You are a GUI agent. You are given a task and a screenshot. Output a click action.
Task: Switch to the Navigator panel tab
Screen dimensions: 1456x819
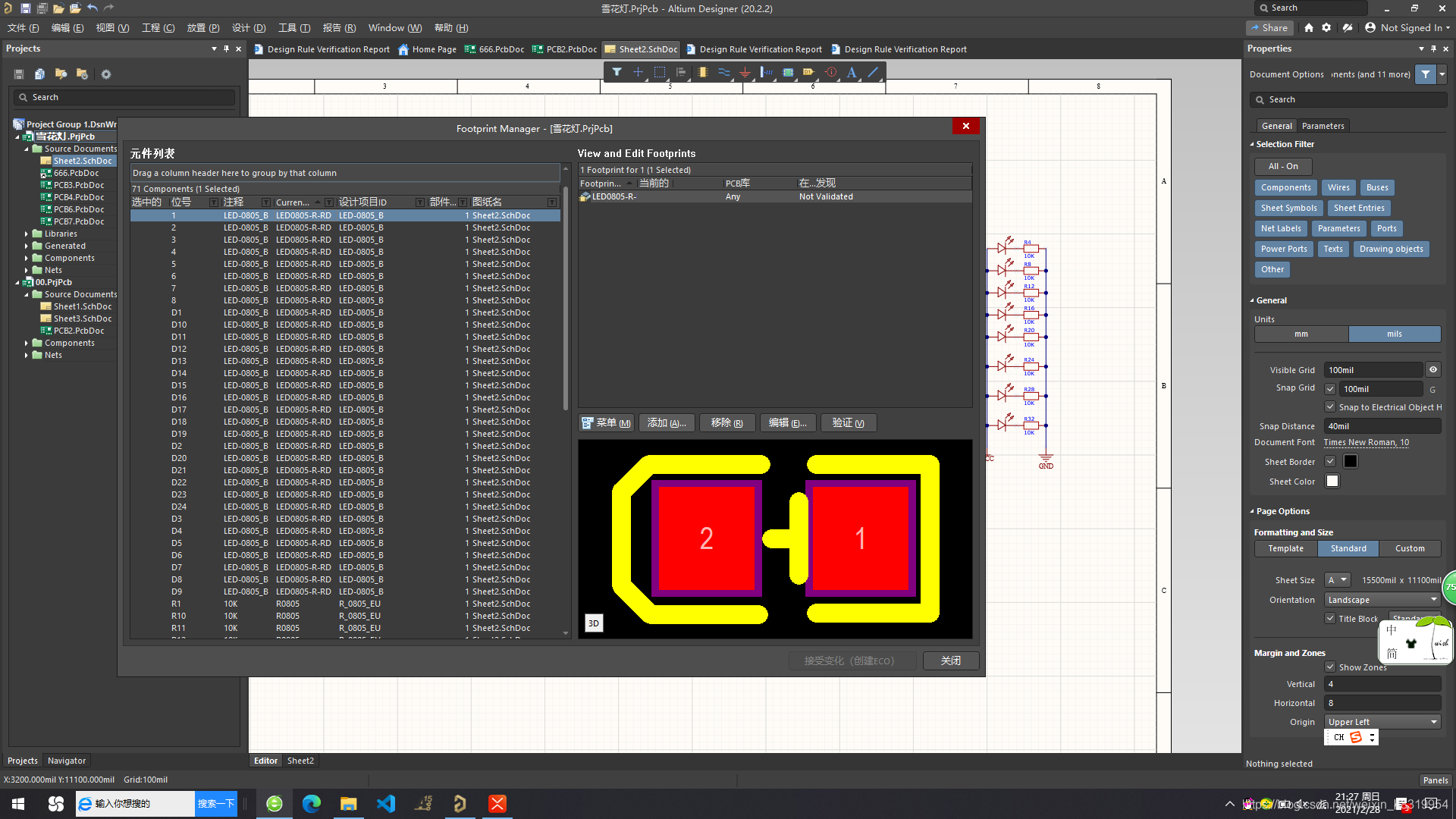tap(67, 761)
